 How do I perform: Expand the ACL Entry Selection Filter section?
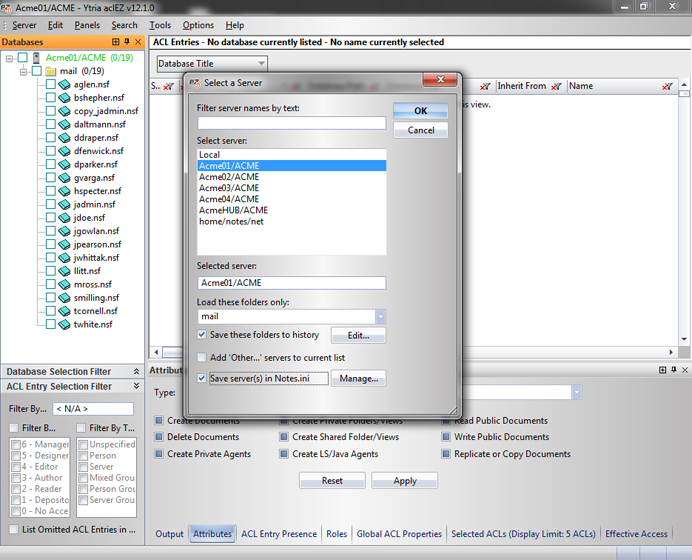coord(136,386)
